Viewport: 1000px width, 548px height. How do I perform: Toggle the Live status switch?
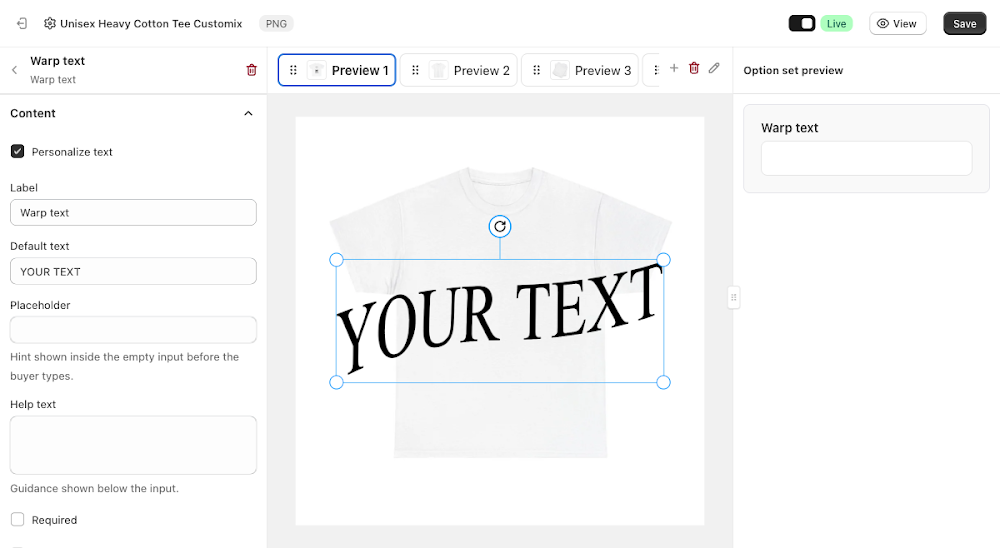802,24
